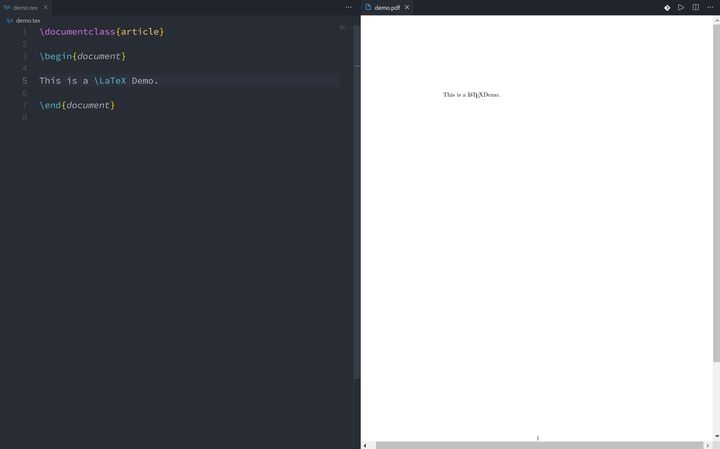Open left editor group's more actions menu

349,7
